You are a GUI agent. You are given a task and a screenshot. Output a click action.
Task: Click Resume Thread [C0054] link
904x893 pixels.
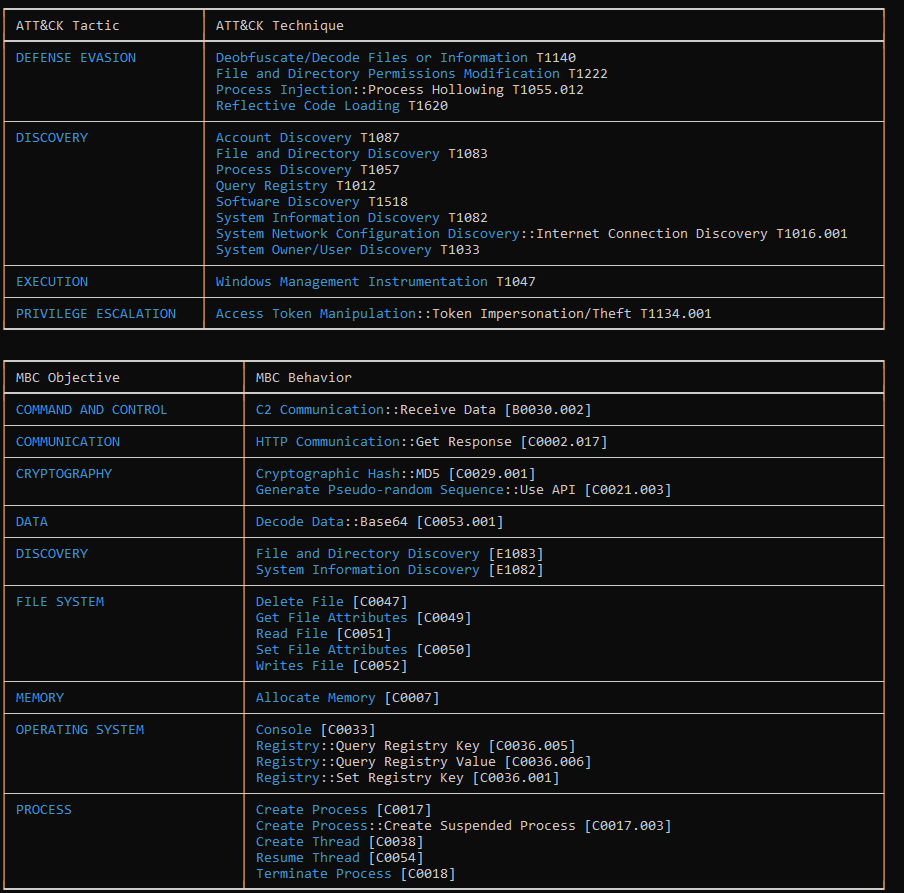coord(307,858)
